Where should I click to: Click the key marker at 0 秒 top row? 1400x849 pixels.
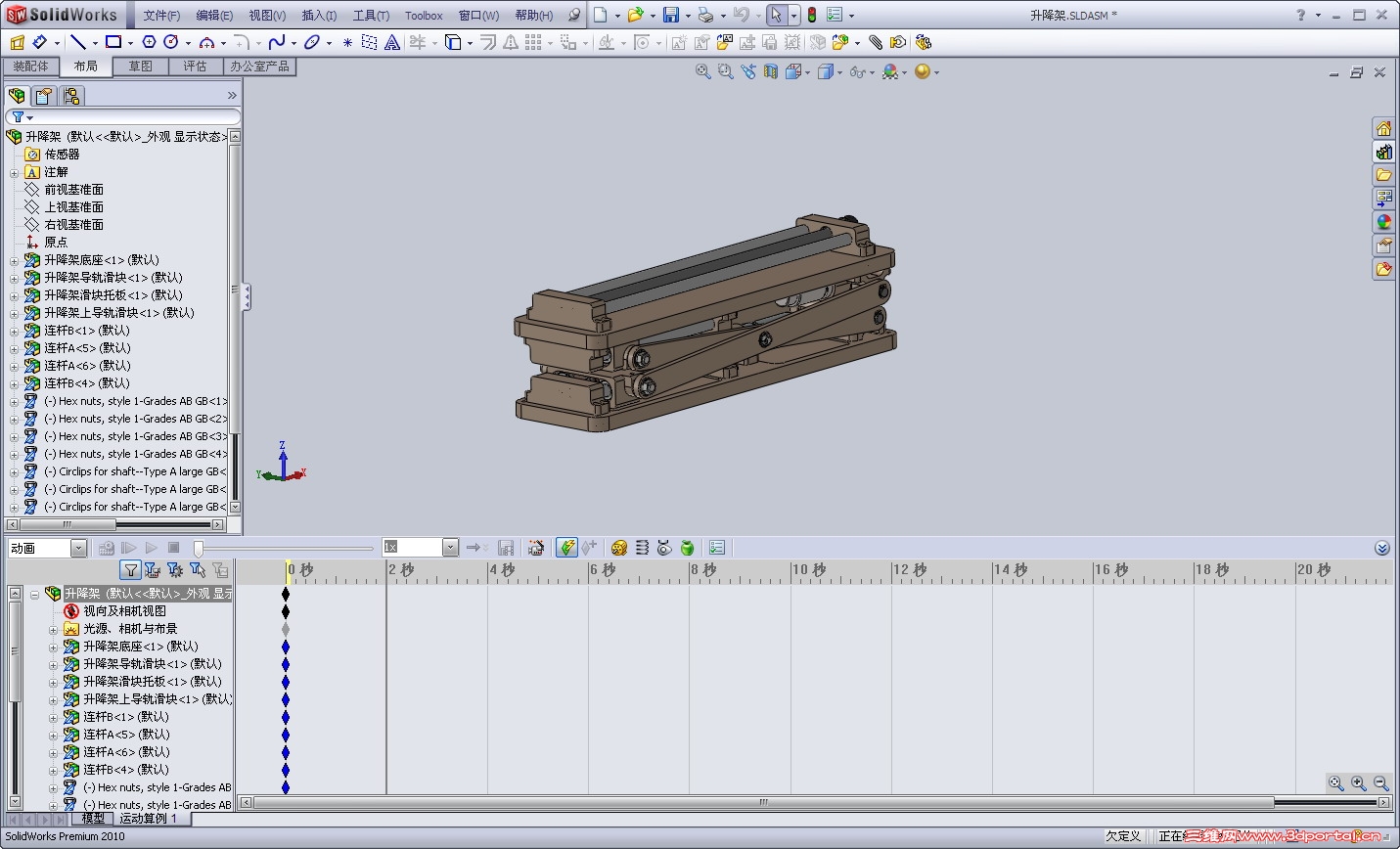click(286, 594)
